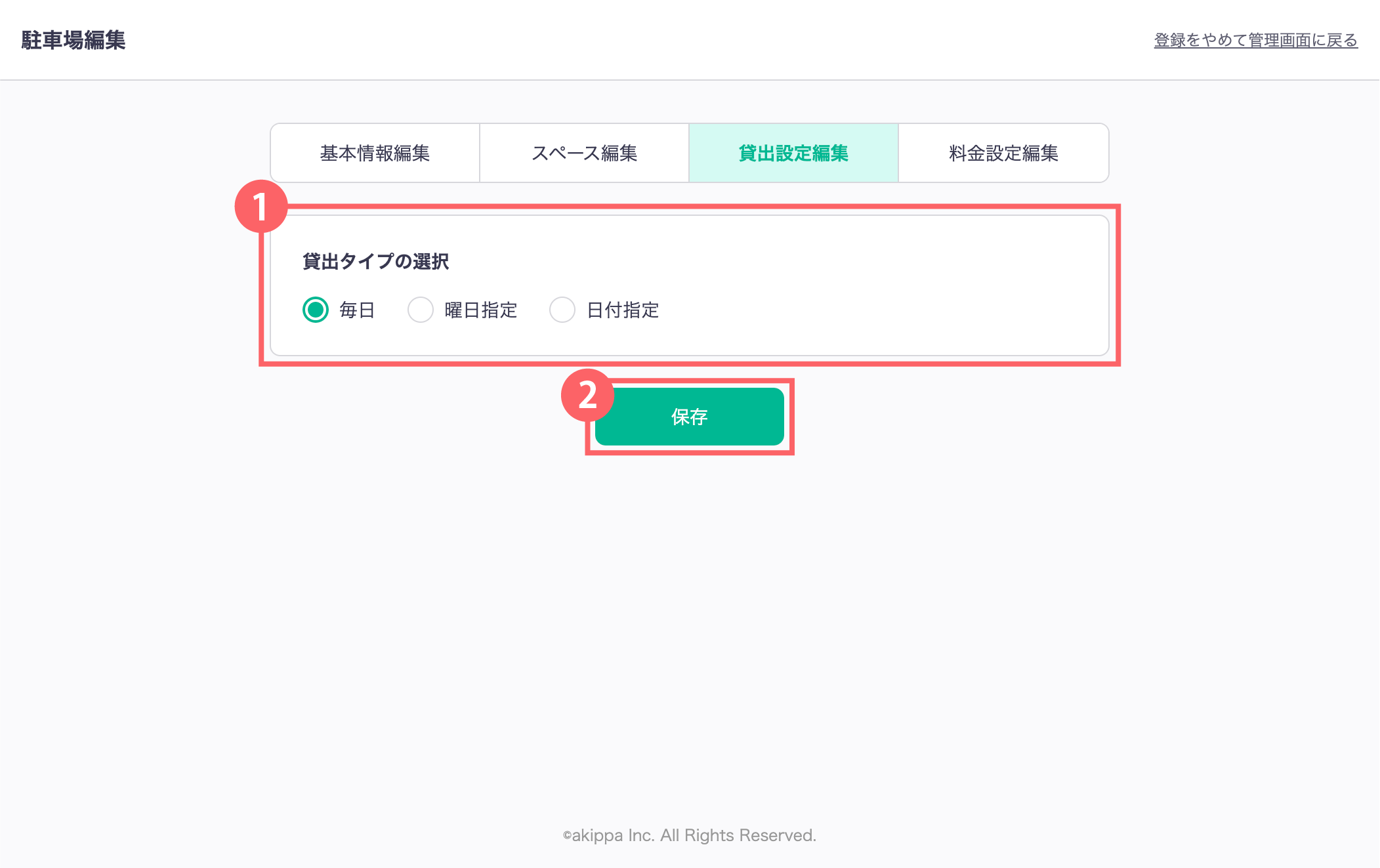This screenshot has width=1380, height=868.
Task: Click the 駐車場編集 page heading
Action: point(73,40)
